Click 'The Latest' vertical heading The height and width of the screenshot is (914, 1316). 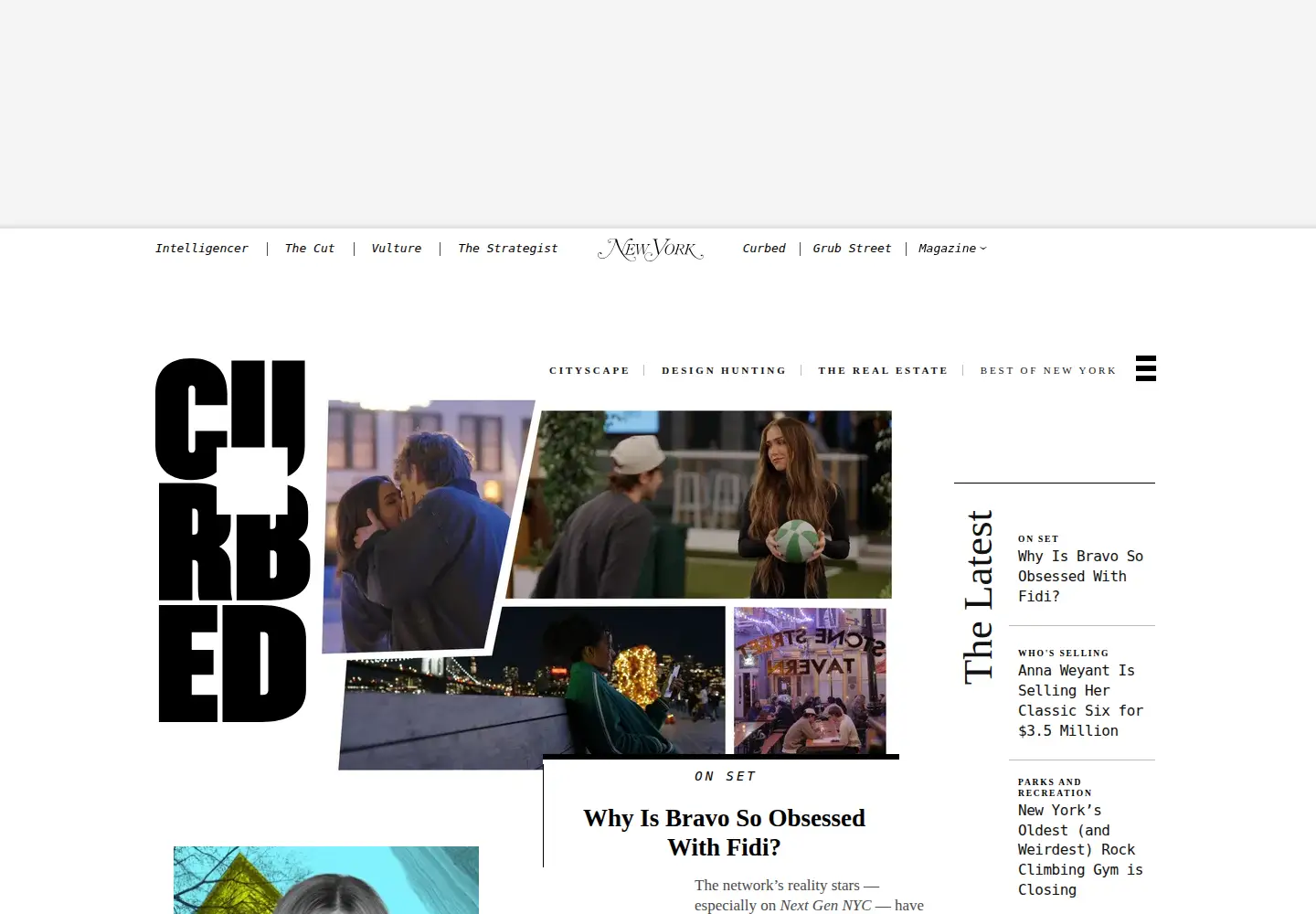pyautogui.click(x=979, y=597)
